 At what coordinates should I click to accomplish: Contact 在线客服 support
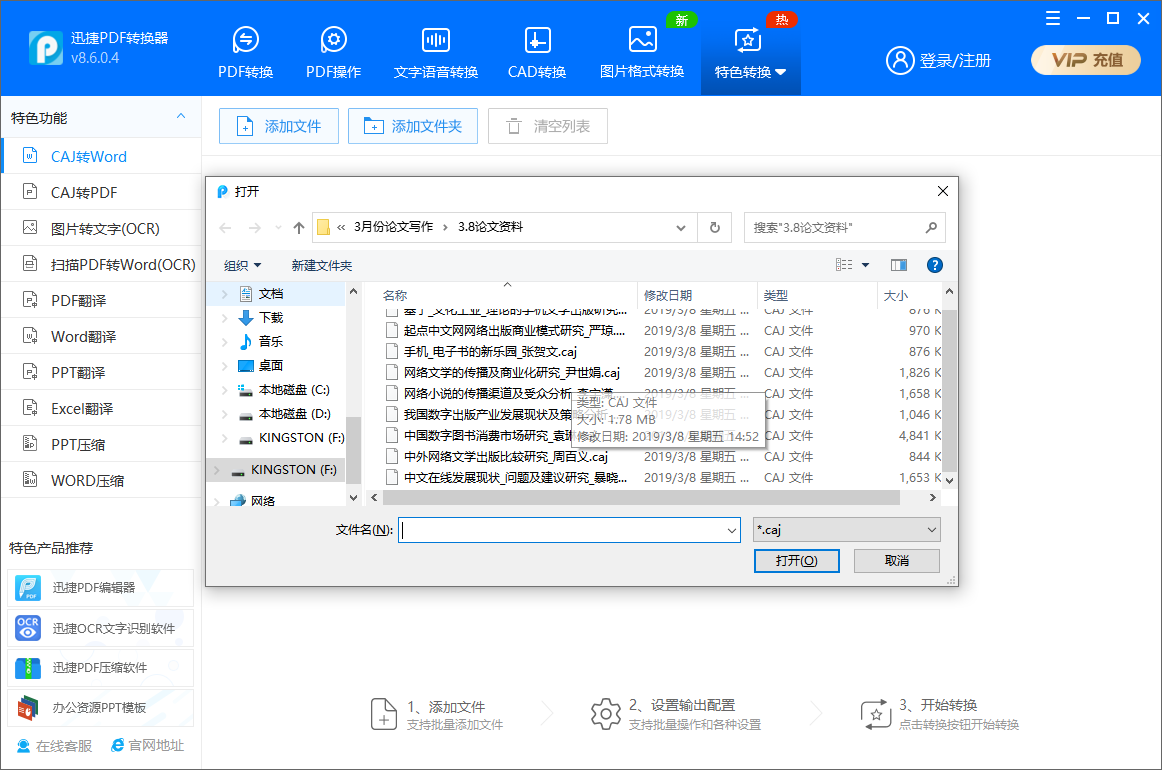tap(55, 746)
